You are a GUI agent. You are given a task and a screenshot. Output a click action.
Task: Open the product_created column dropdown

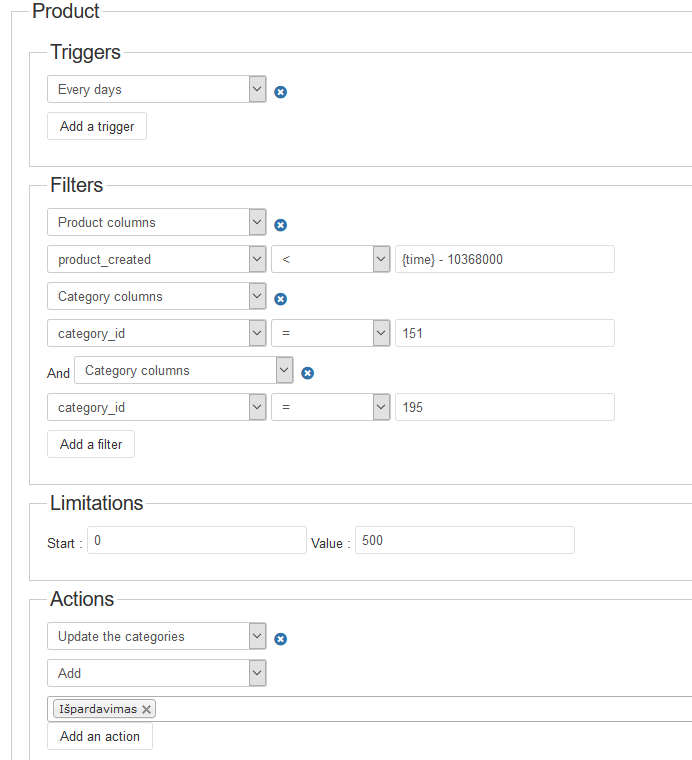(156, 259)
